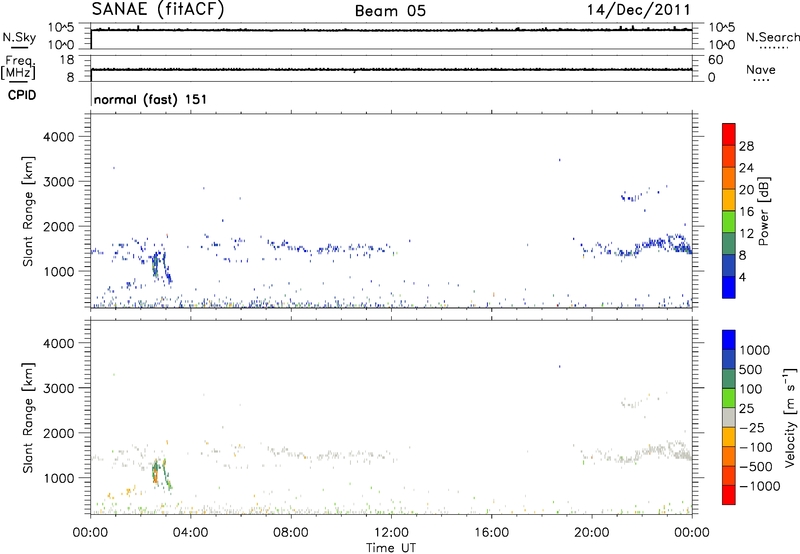Click the green 12–16 dB Power swatch
Screen dimensions: 800x554
729,221
